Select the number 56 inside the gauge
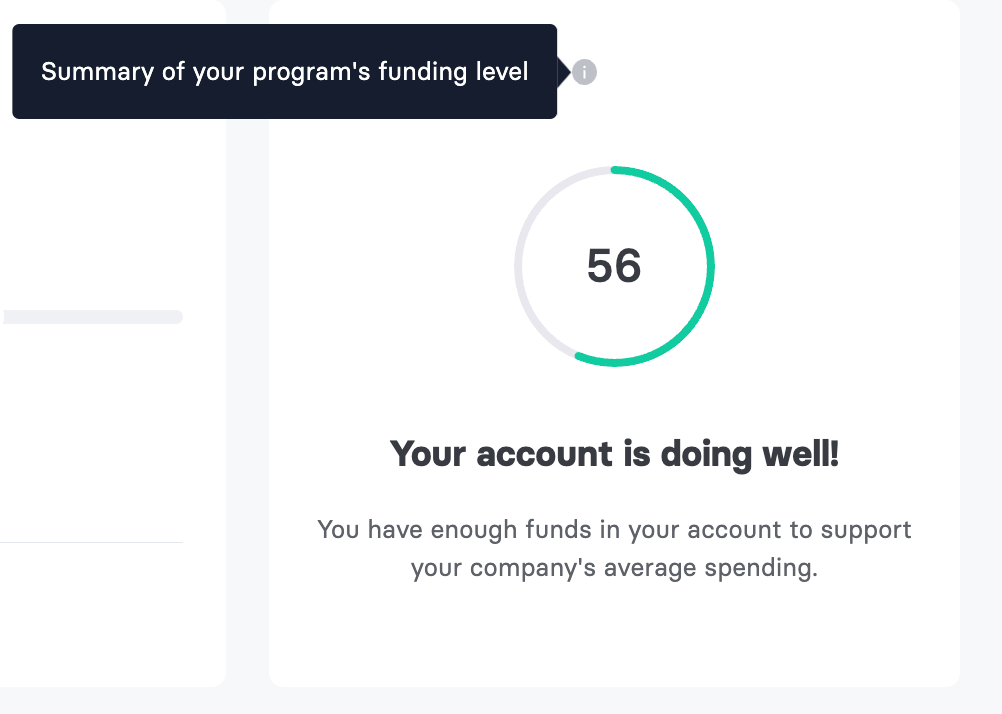Image resolution: width=1002 pixels, height=714 pixels. pyautogui.click(x=614, y=265)
